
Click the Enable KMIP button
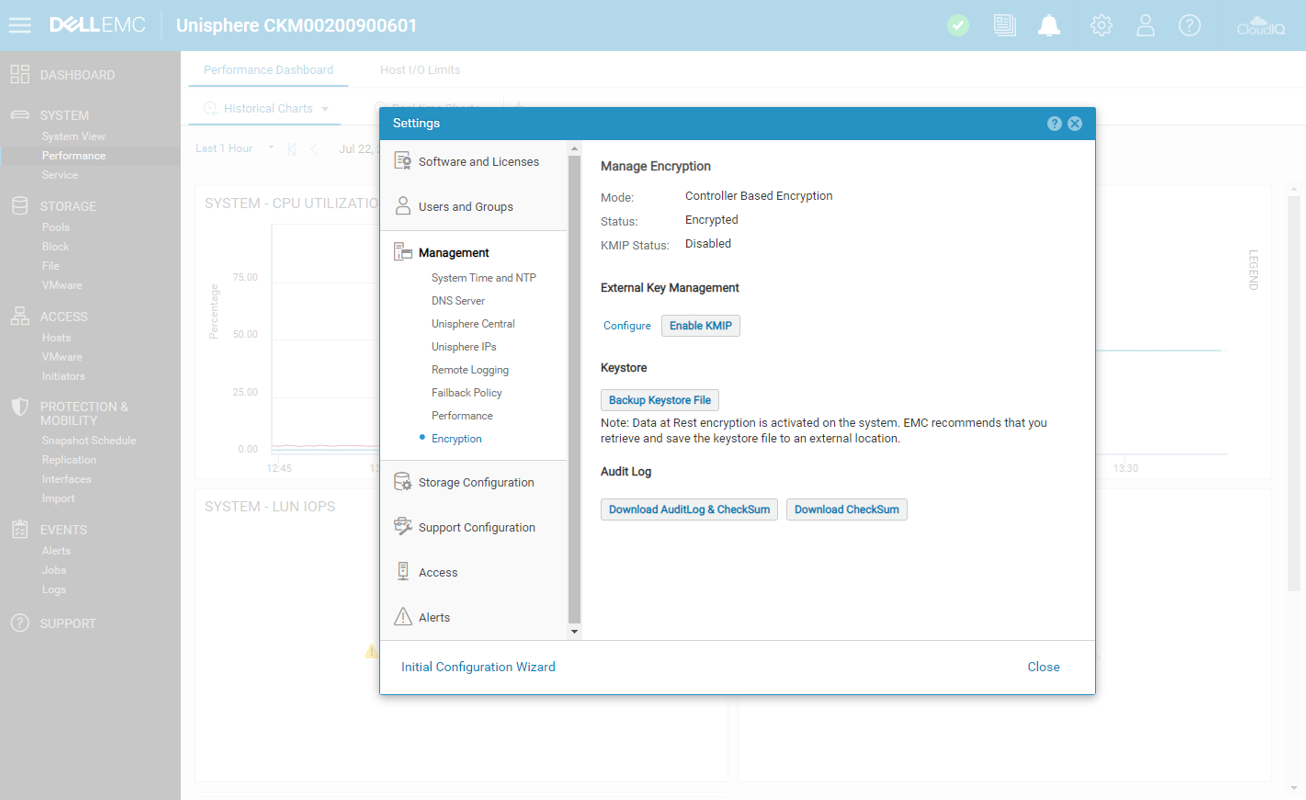[701, 326]
